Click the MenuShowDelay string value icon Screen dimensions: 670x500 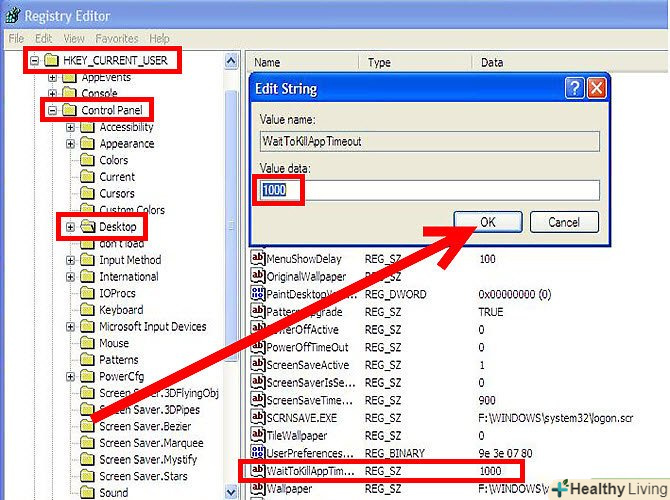pyautogui.click(x=258, y=258)
